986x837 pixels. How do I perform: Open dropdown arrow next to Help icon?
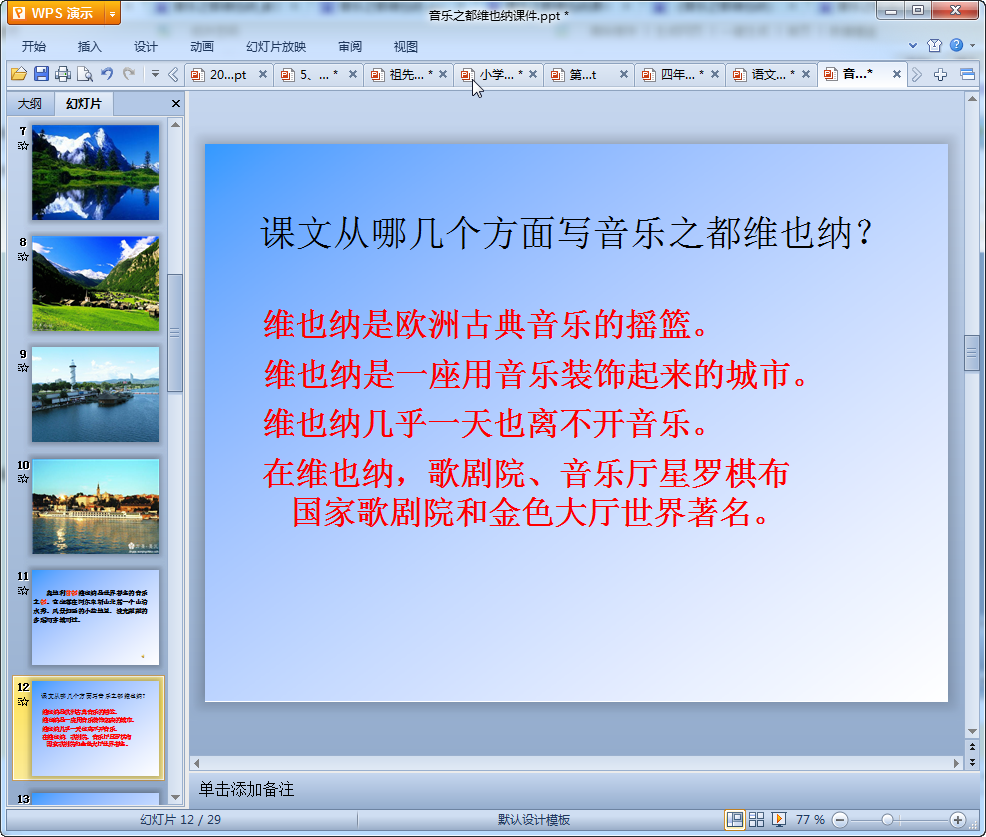(972, 45)
